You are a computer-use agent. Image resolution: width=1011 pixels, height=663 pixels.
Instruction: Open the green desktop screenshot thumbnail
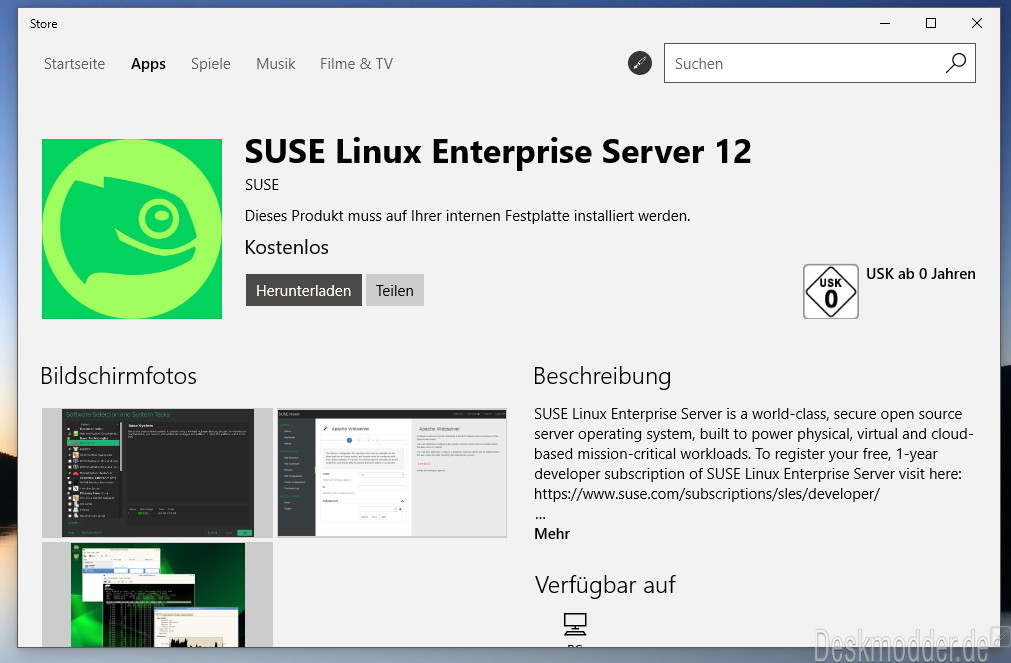point(157,594)
